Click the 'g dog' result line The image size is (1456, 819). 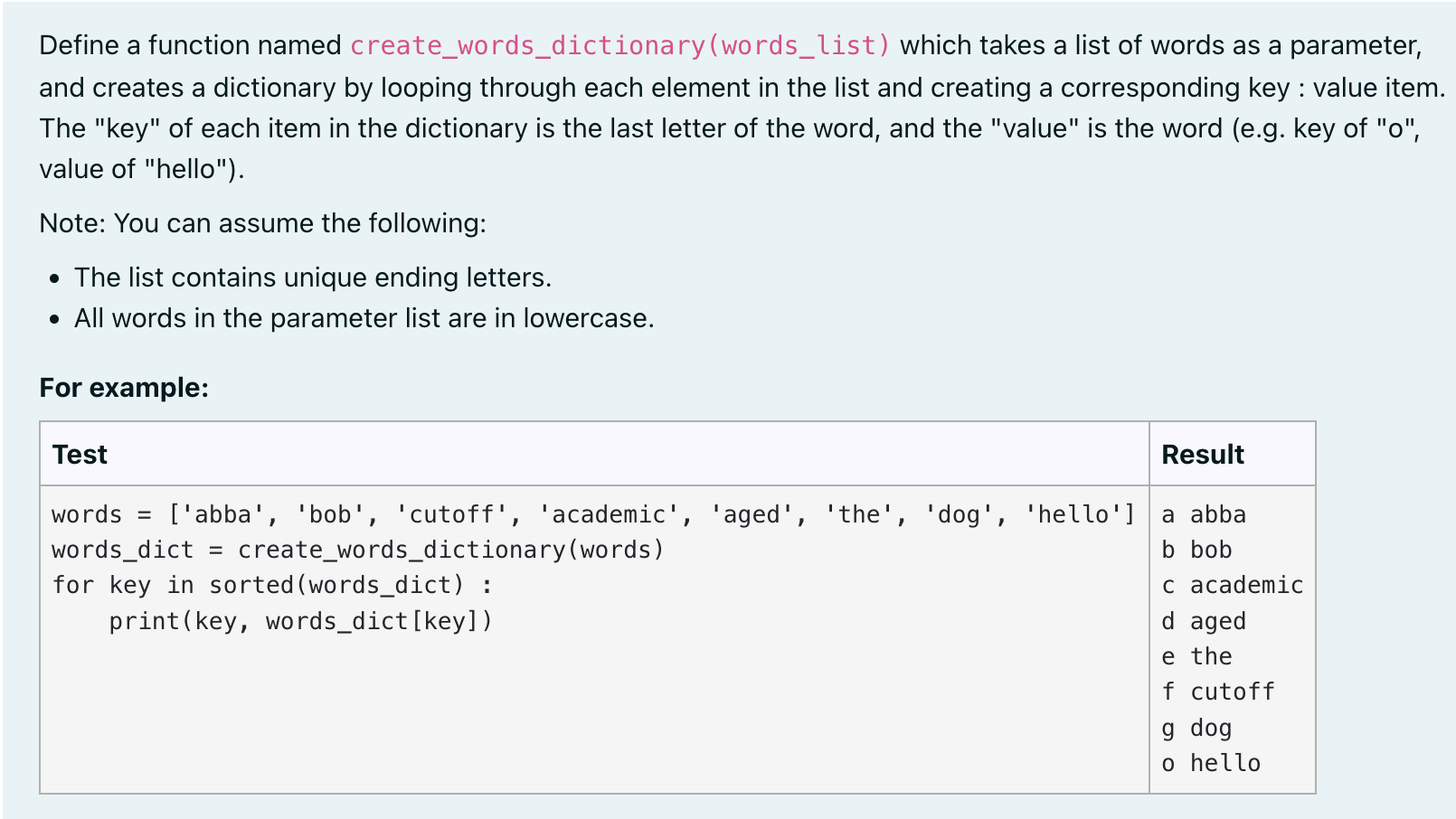[x=1196, y=728]
